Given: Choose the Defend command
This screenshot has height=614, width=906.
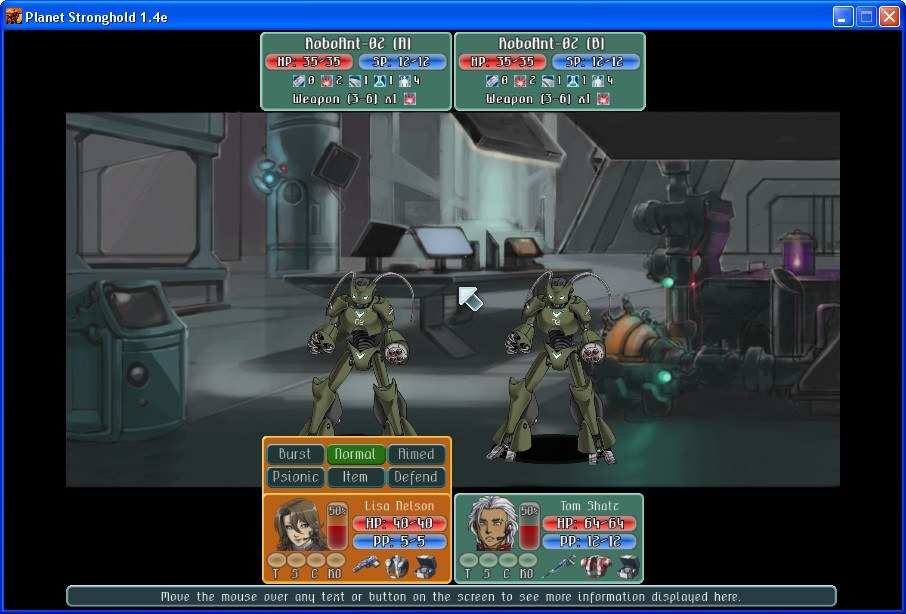Looking at the screenshot, I should click(416, 477).
